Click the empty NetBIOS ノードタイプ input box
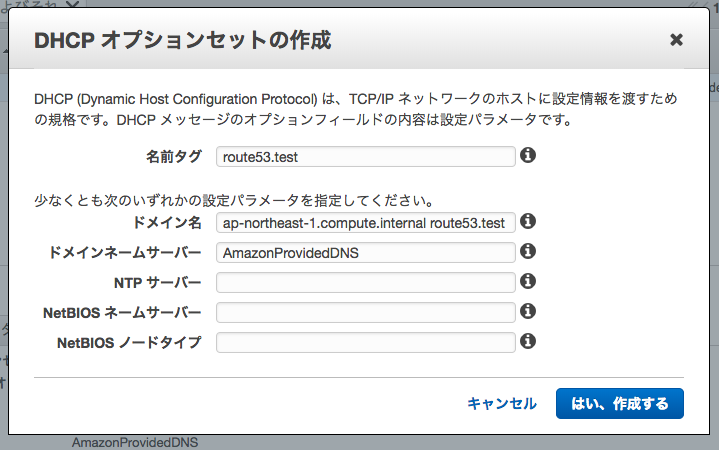The width and height of the screenshot is (719, 450). pos(365,342)
